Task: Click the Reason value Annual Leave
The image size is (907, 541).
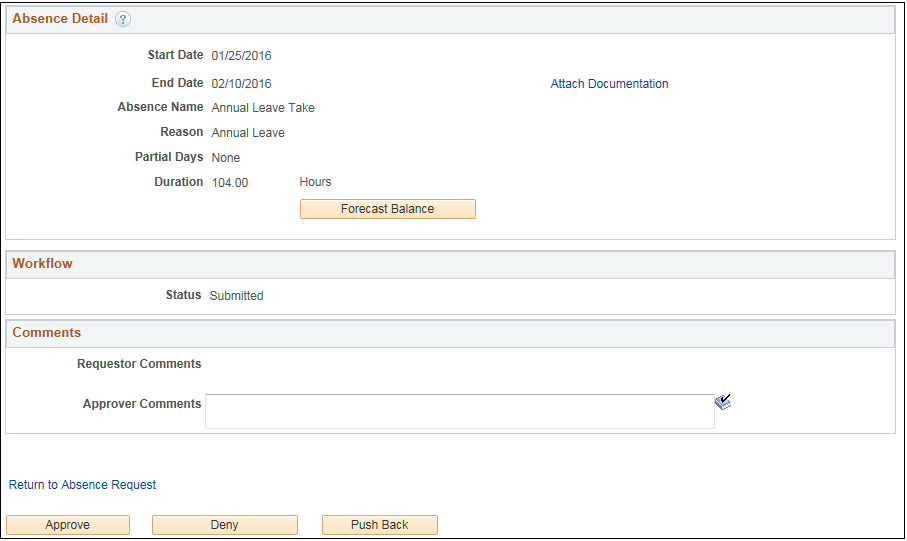Action: [x=248, y=133]
